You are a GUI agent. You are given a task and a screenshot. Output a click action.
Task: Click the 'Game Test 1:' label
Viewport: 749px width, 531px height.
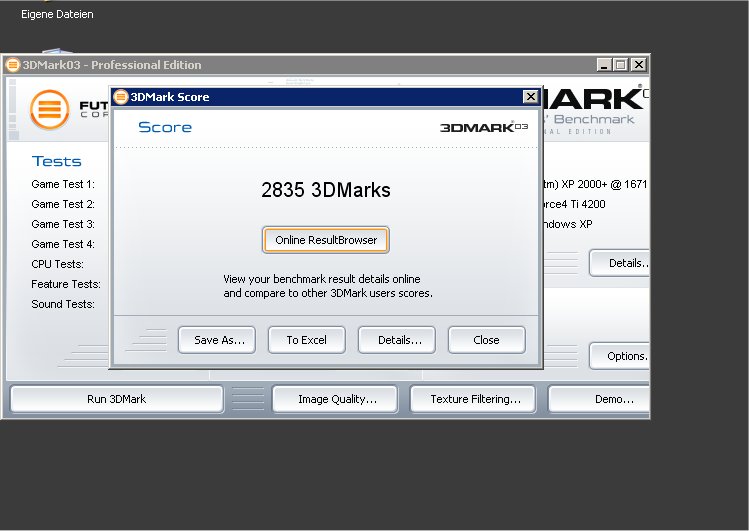pyautogui.click(x=63, y=184)
